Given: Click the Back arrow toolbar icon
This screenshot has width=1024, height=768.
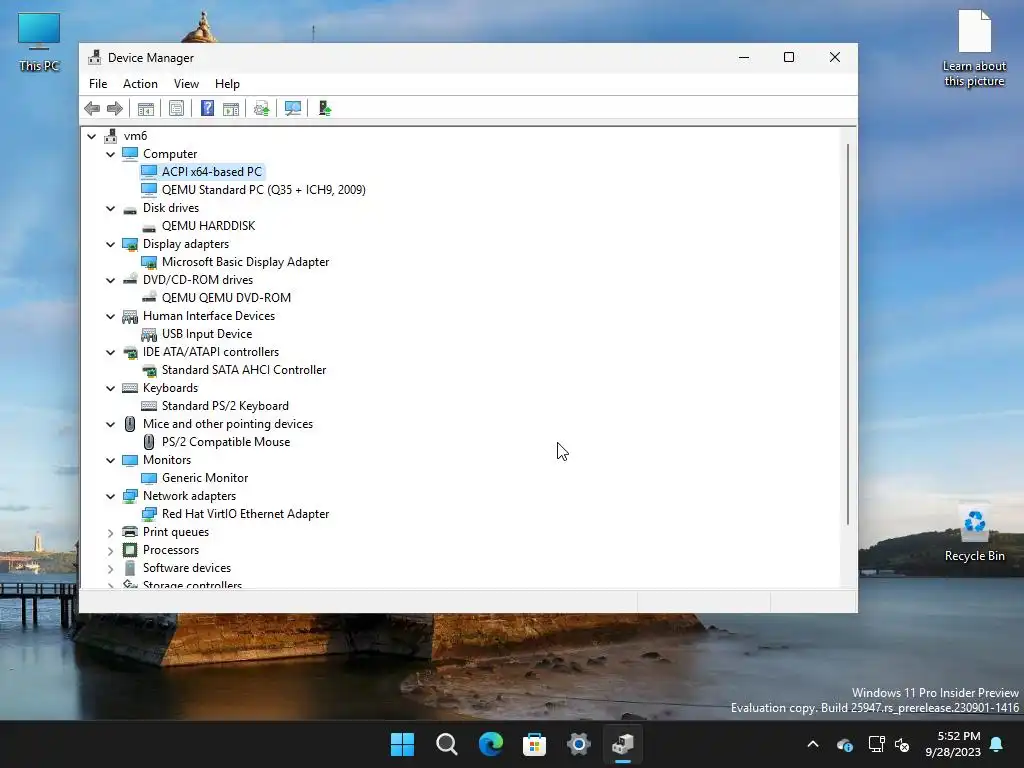Looking at the screenshot, I should point(92,108).
